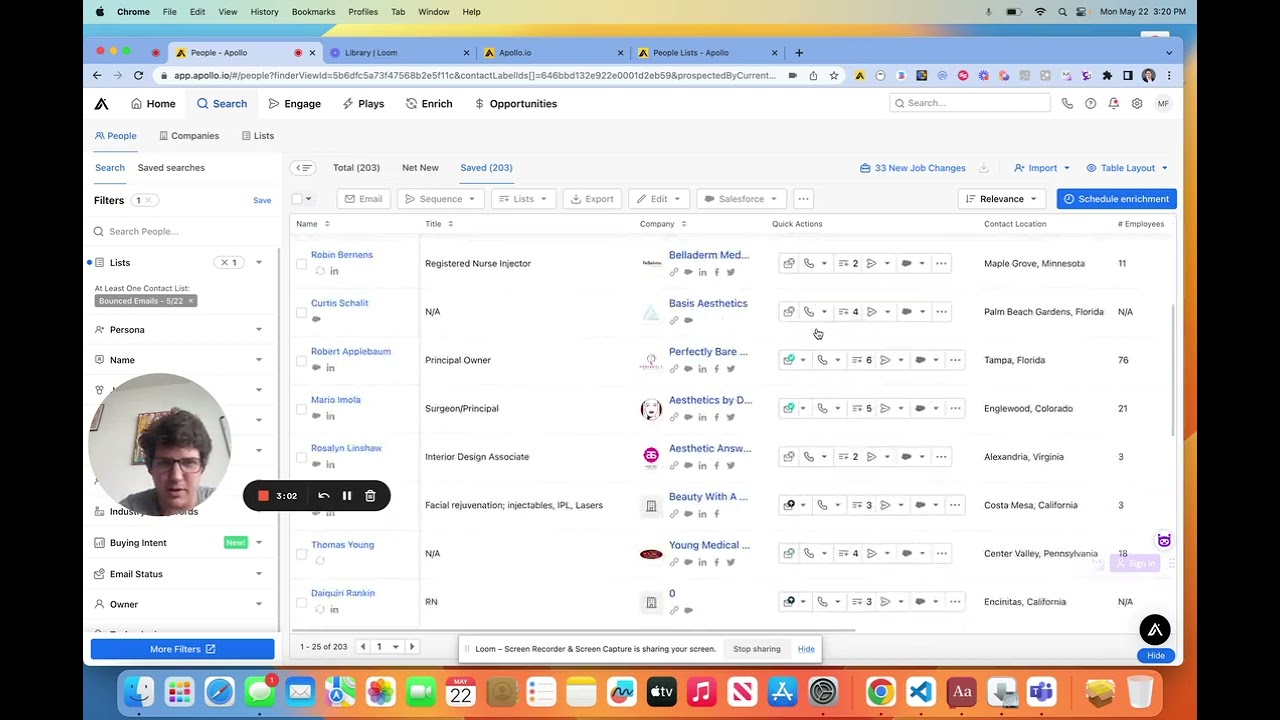This screenshot has width=1280, height=720.
Task: Select the Mario Imola row checkbox
Action: [x=301, y=409]
